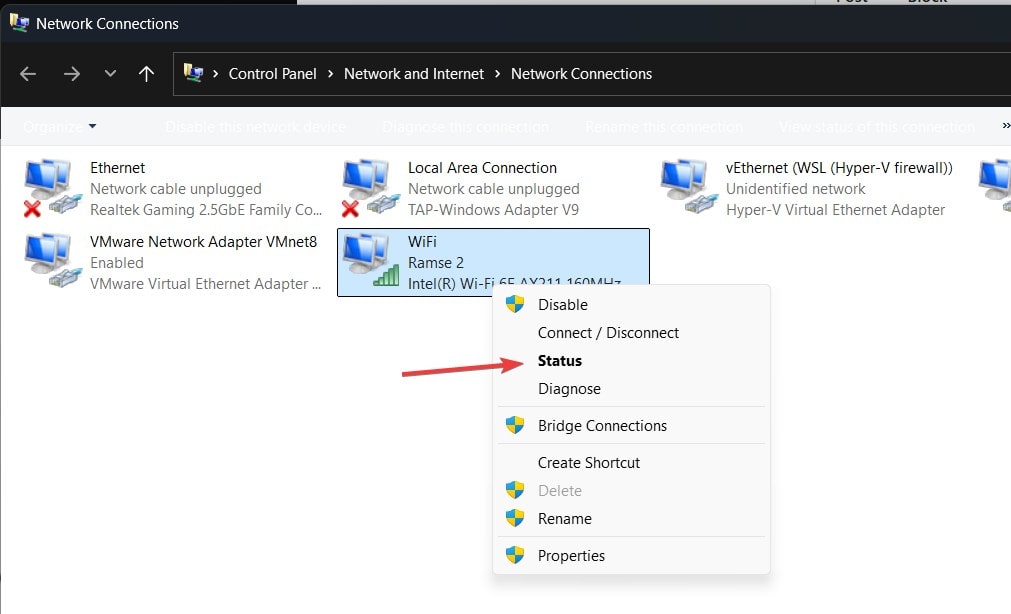Open the recent locations dropdown chevron

click(110, 74)
